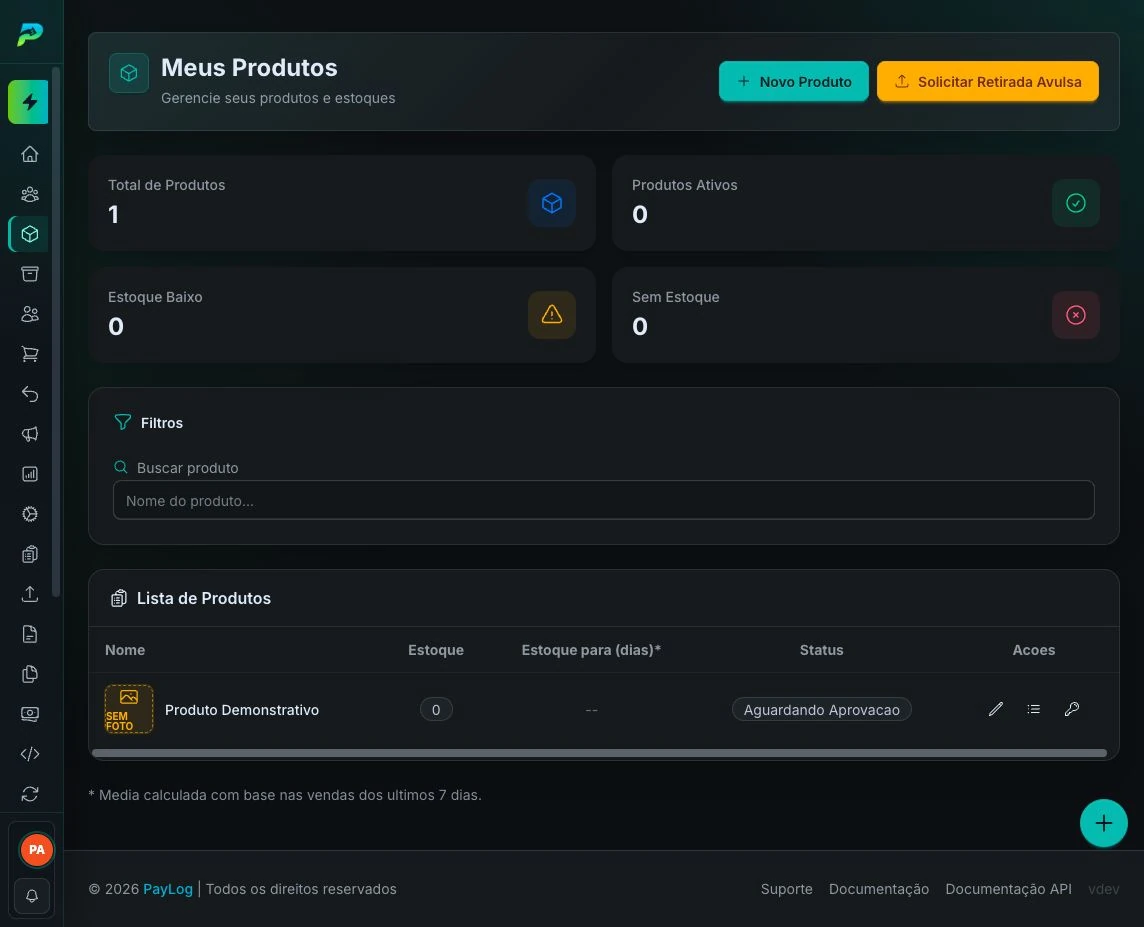Click the circular sync arrows icon in sidebar

30,794
